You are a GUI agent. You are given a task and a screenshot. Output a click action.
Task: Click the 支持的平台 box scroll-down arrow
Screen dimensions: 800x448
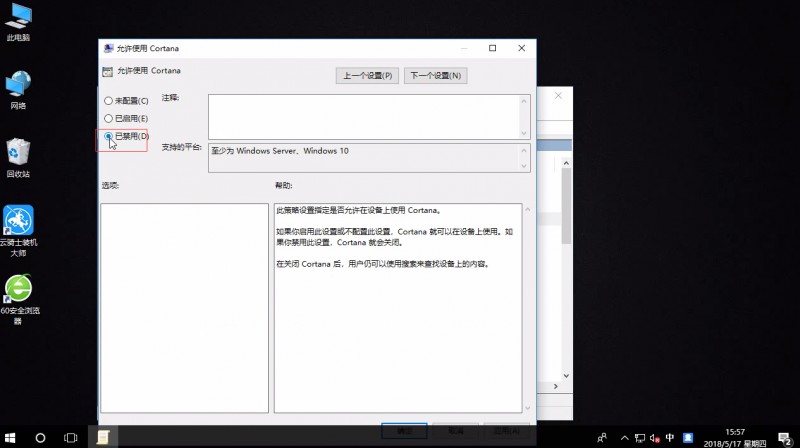pos(524,166)
